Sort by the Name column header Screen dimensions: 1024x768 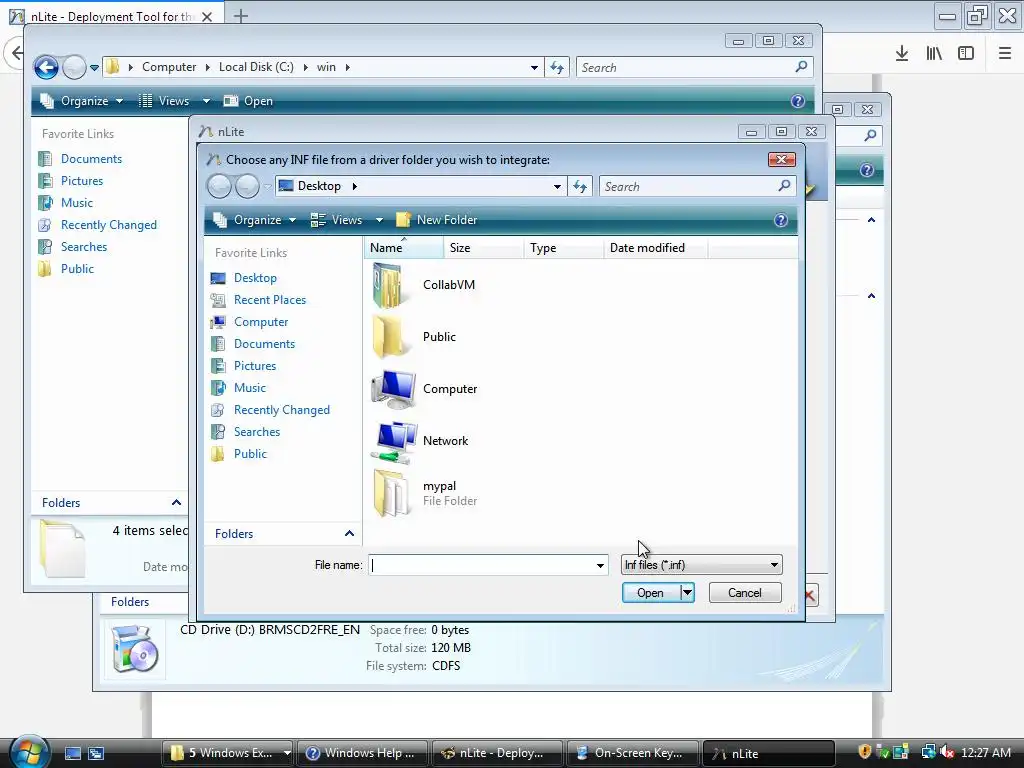(x=403, y=248)
